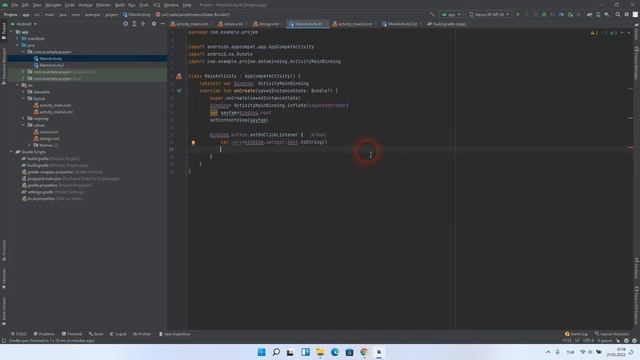Toggle the Structure tool window button
The width and height of the screenshot is (640, 360).
(x=4, y=251)
